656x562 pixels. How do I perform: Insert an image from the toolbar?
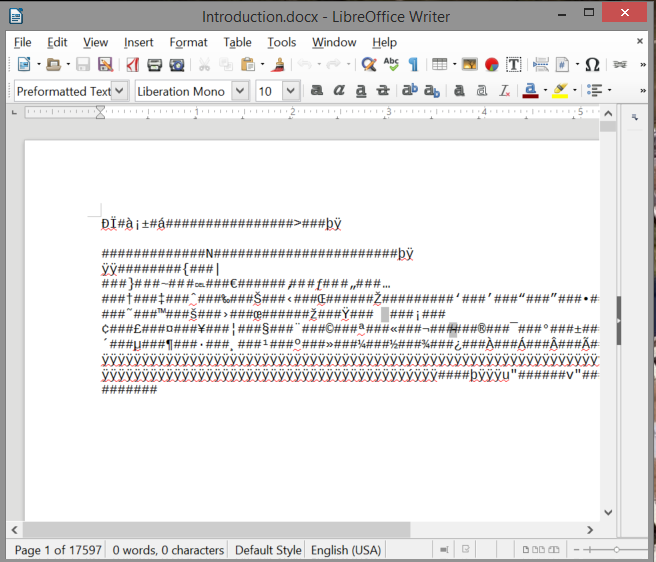click(469, 64)
